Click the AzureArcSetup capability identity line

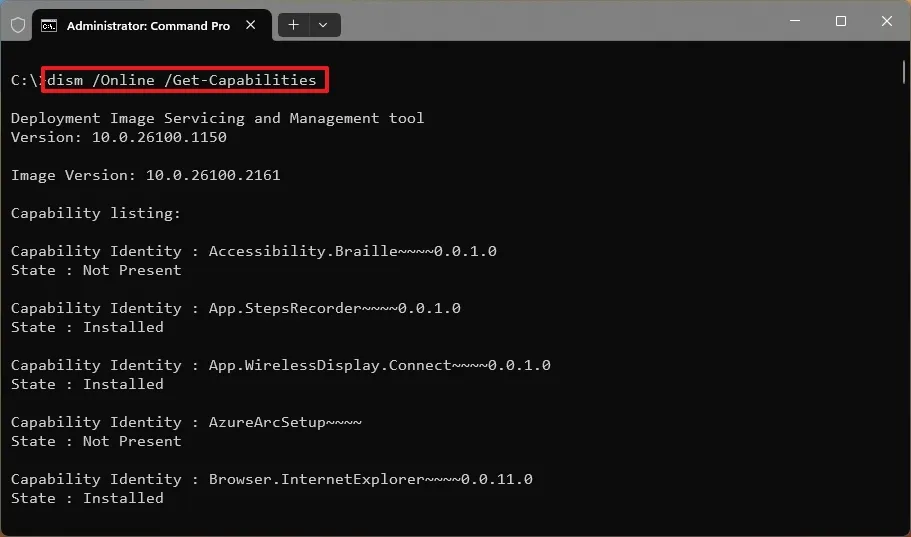click(x=186, y=422)
